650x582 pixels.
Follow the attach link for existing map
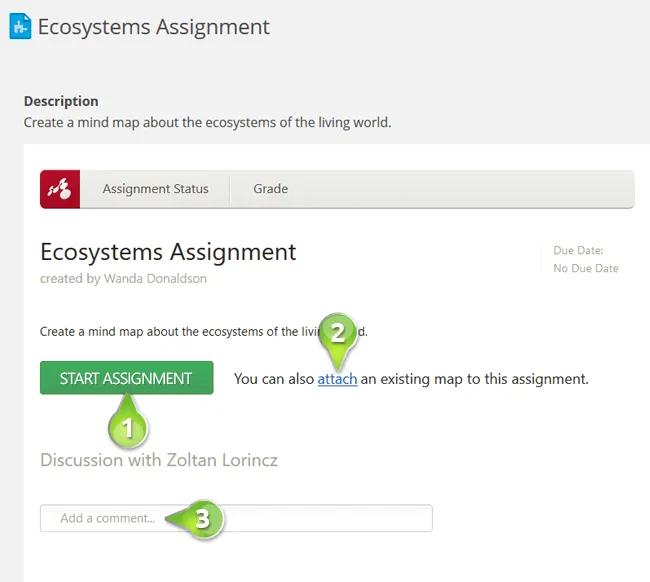[x=337, y=379]
